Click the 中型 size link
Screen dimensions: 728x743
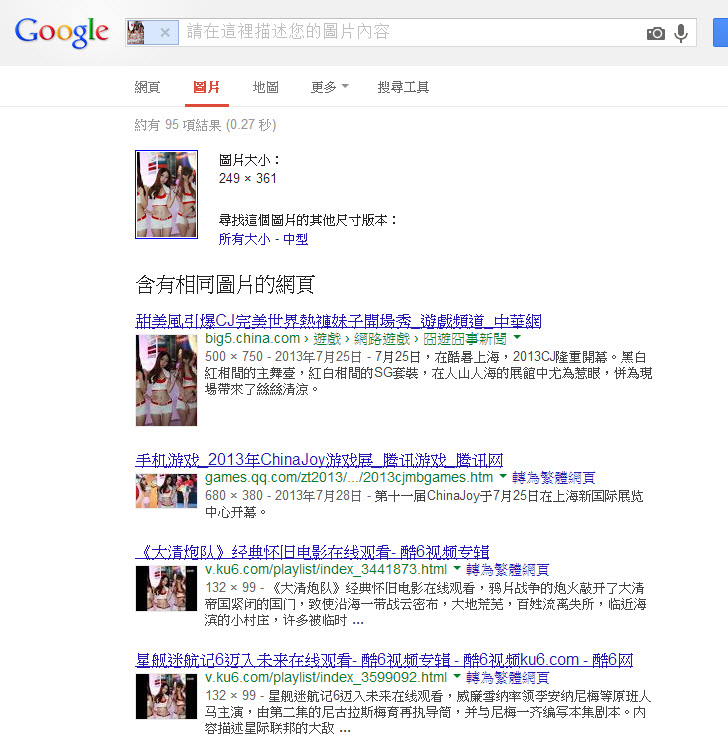295,239
